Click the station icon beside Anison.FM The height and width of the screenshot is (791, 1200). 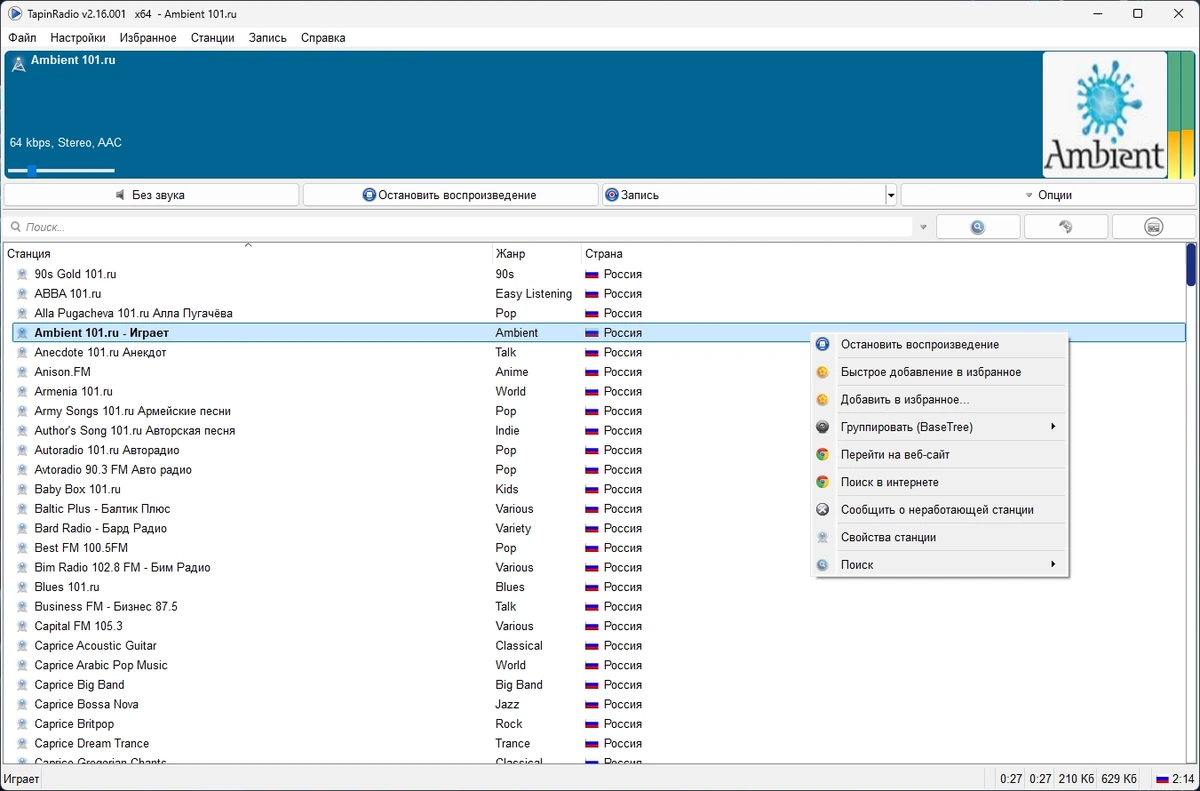pyautogui.click(x=23, y=372)
